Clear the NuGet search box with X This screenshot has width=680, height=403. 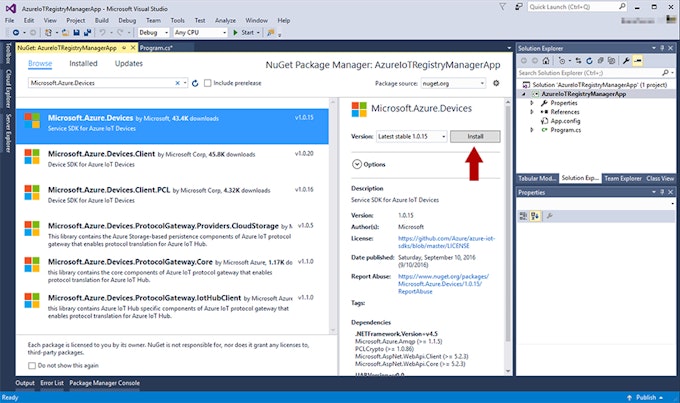(177, 83)
